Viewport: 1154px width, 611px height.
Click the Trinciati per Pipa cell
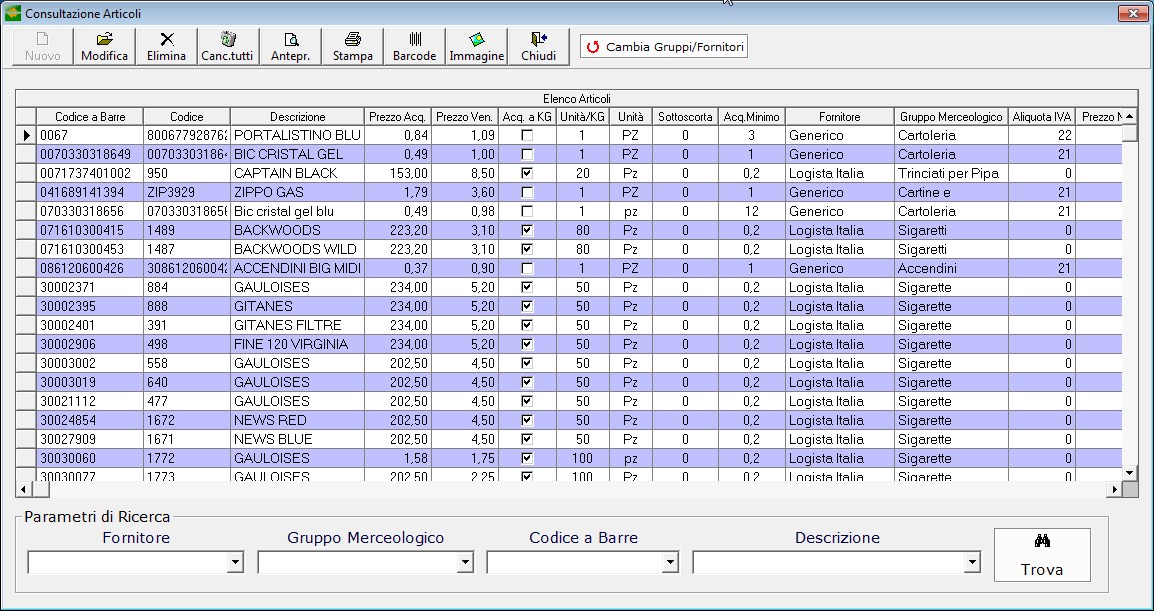(951, 173)
